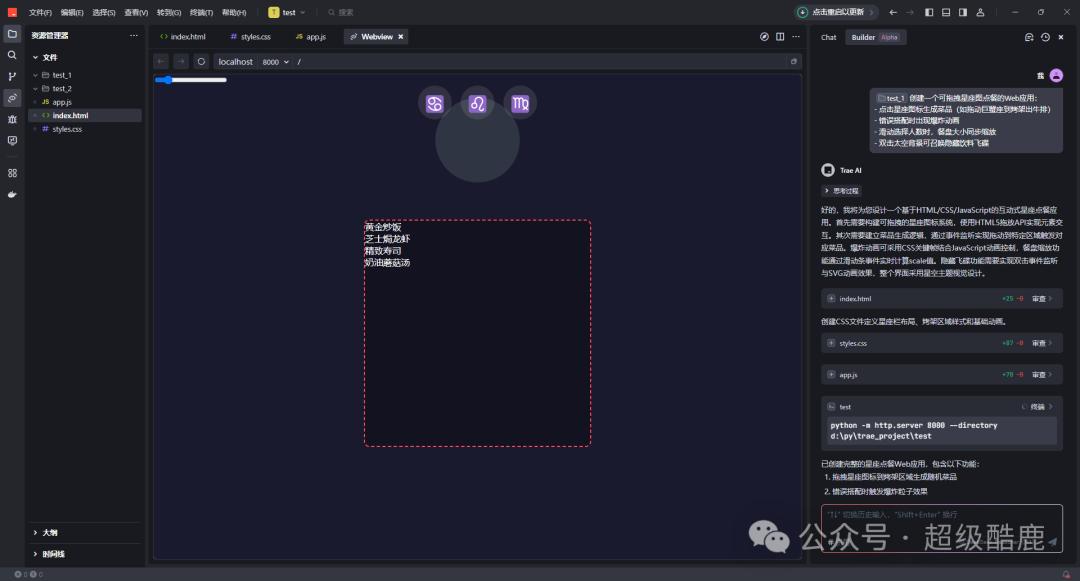Open the localhost port 8000 dropdown

tap(275, 62)
